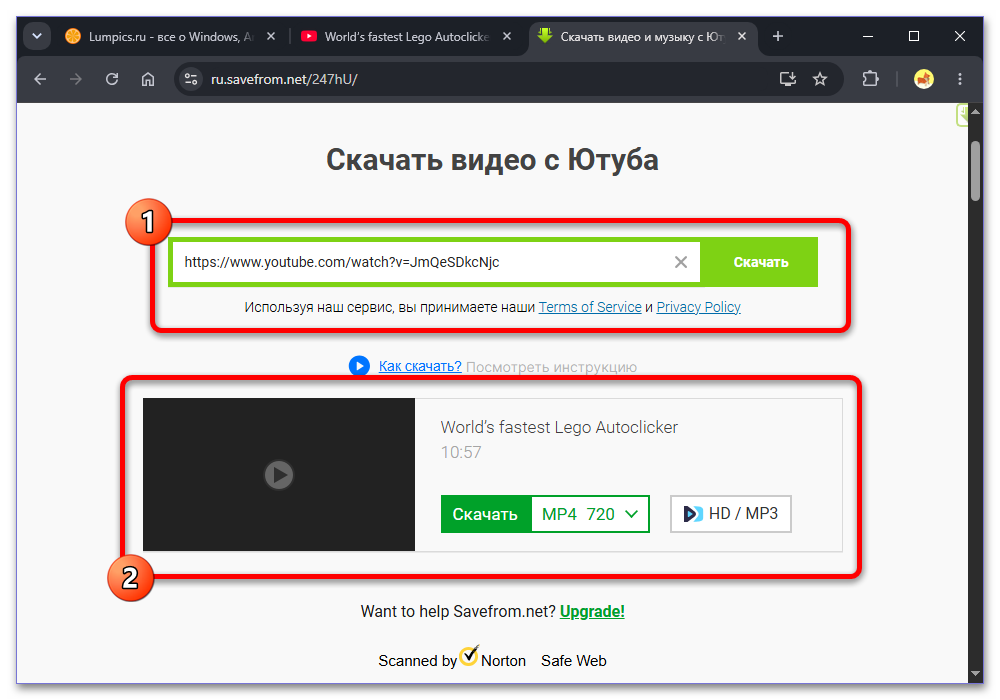Click the dark green Скачать download button
This screenshot has width=1000, height=700.
485,514
